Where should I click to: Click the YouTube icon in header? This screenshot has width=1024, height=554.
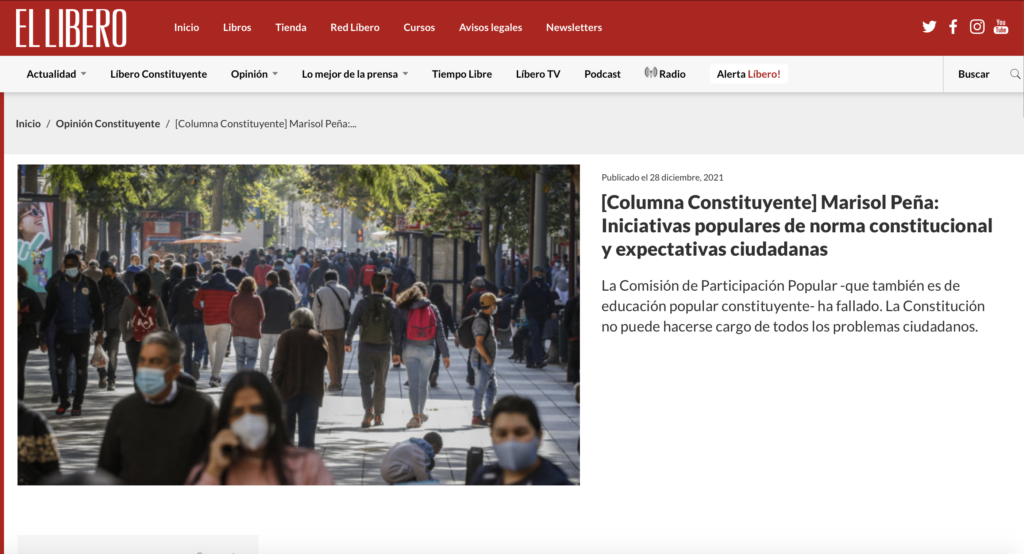pos(1001,27)
